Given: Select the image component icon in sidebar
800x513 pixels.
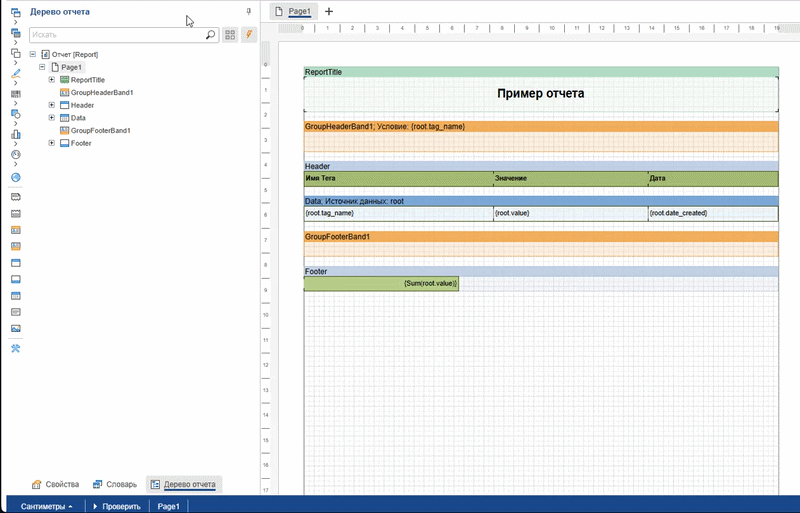Looking at the screenshot, I should pyautogui.click(x=15, y=328).
